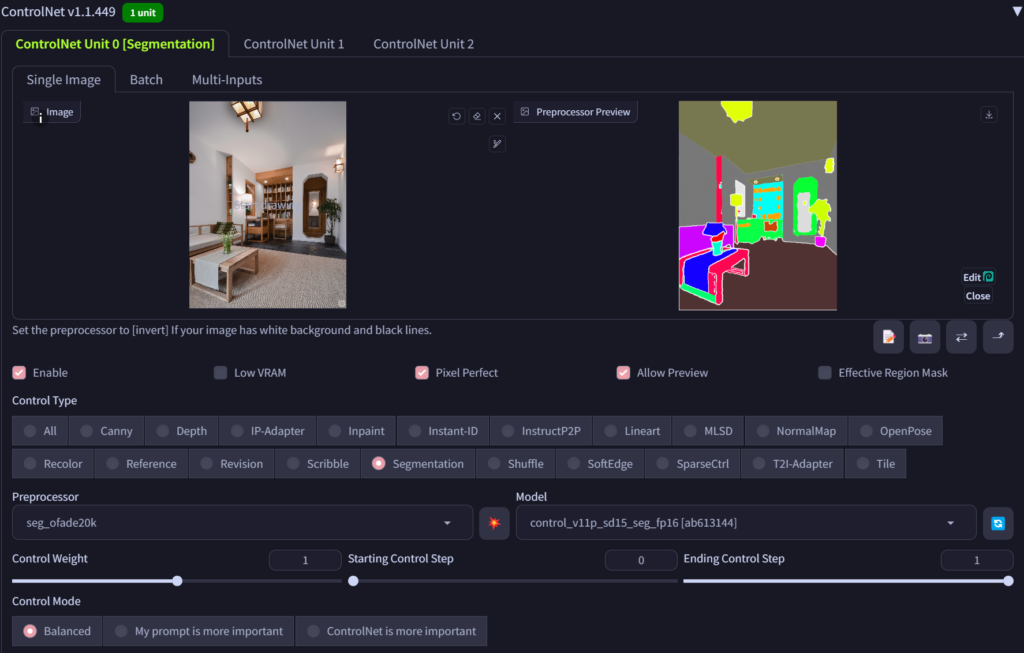This screenshot has height=653, width=1024.
Task: Select the brush tool icon below the image controls
Action: [497, 144]
